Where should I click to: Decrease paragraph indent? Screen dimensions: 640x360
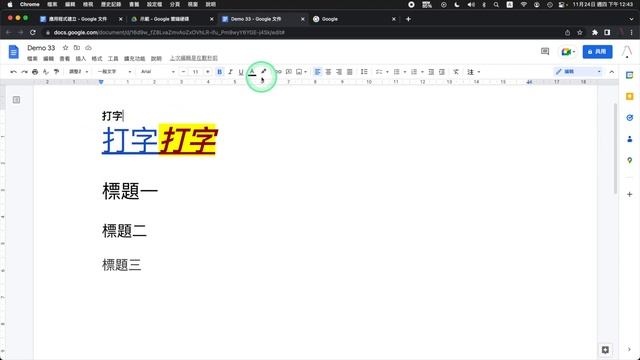click(431, 72)
